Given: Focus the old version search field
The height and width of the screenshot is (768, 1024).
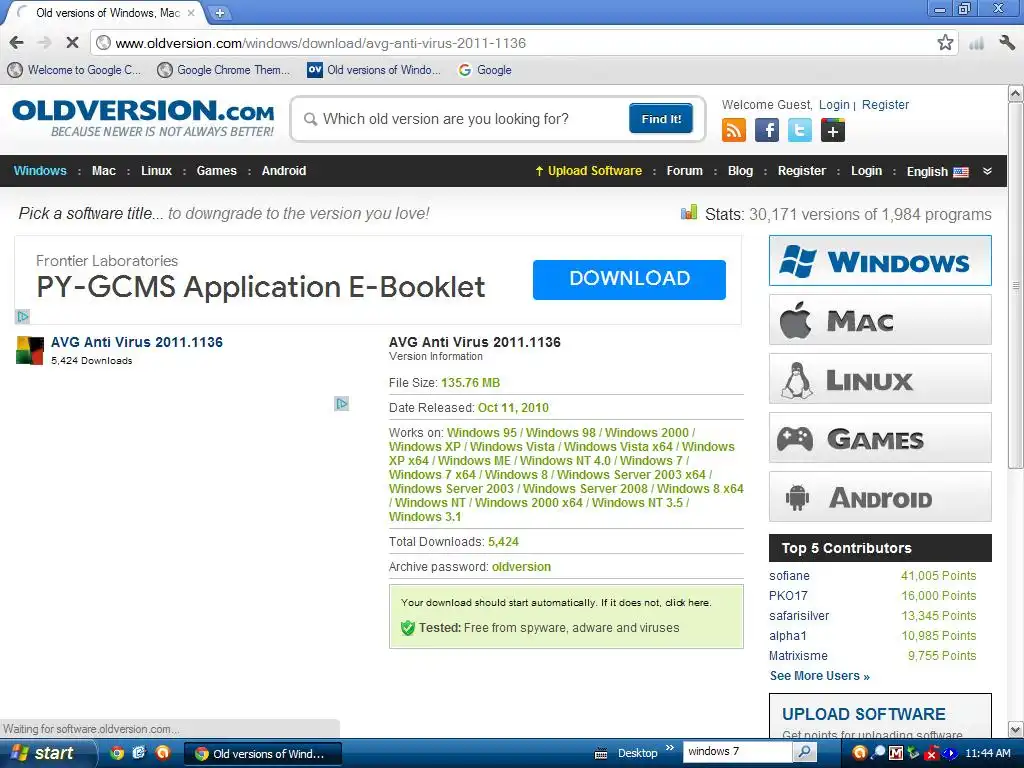Looking at the screenshot, I should [x=464, y=119].
